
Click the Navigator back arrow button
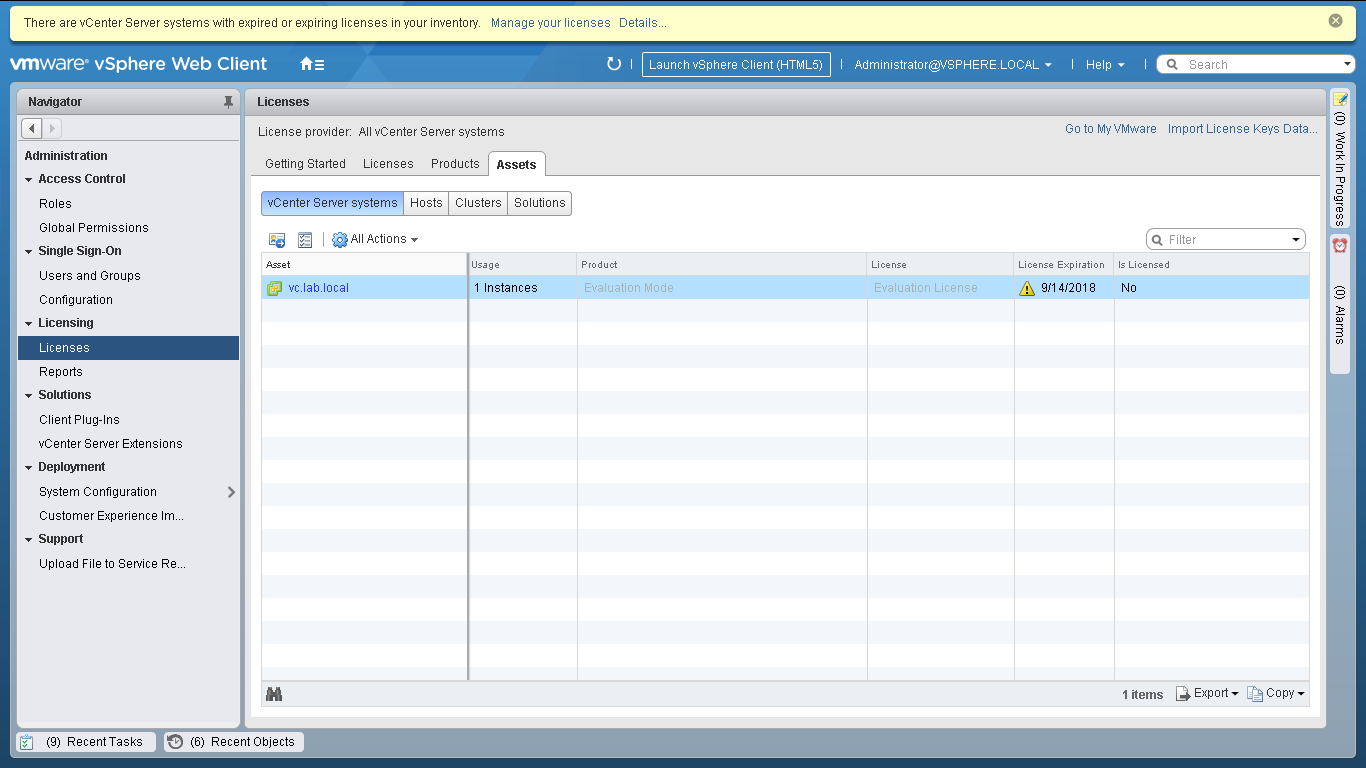click(31, 128)
